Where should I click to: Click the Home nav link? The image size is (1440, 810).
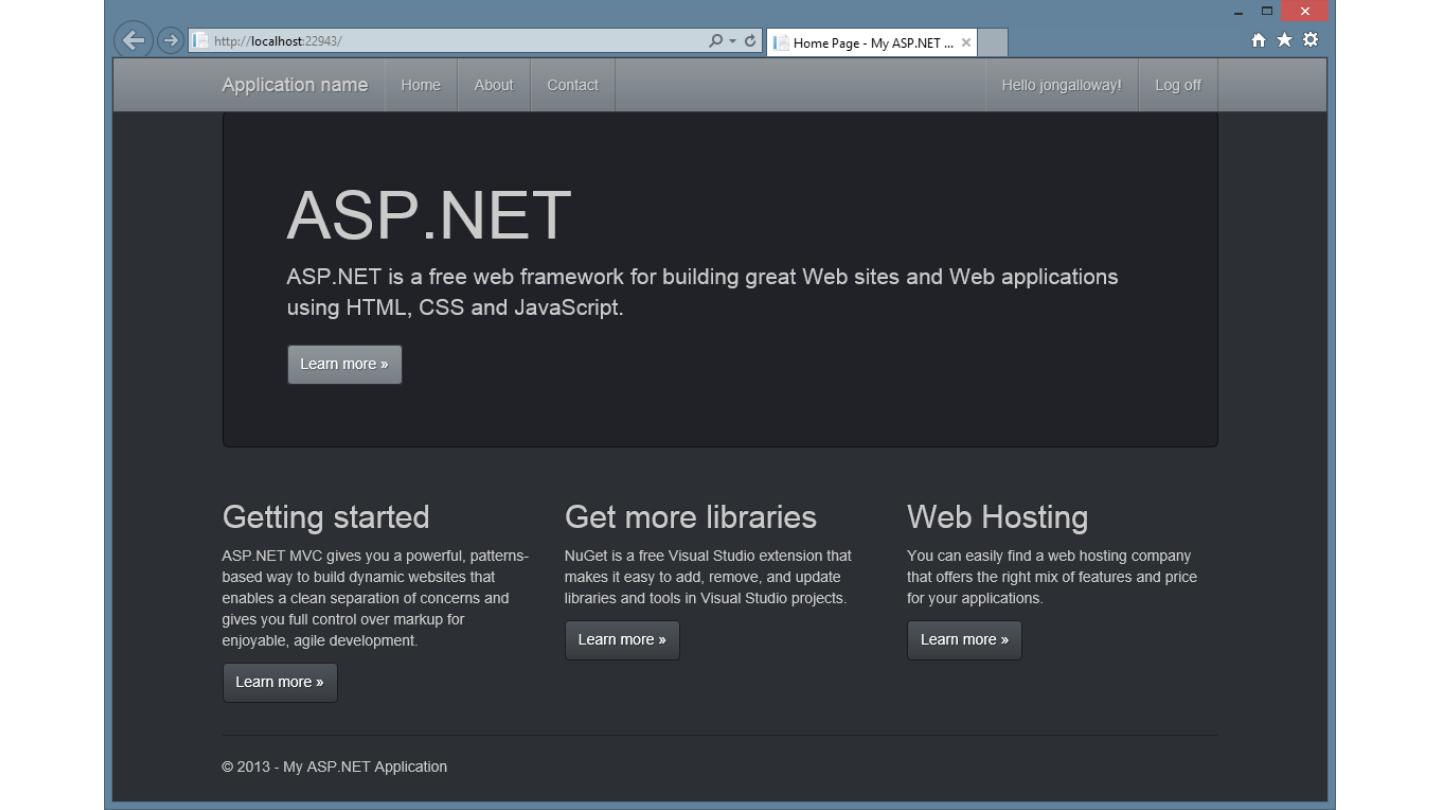pos(420,85)
